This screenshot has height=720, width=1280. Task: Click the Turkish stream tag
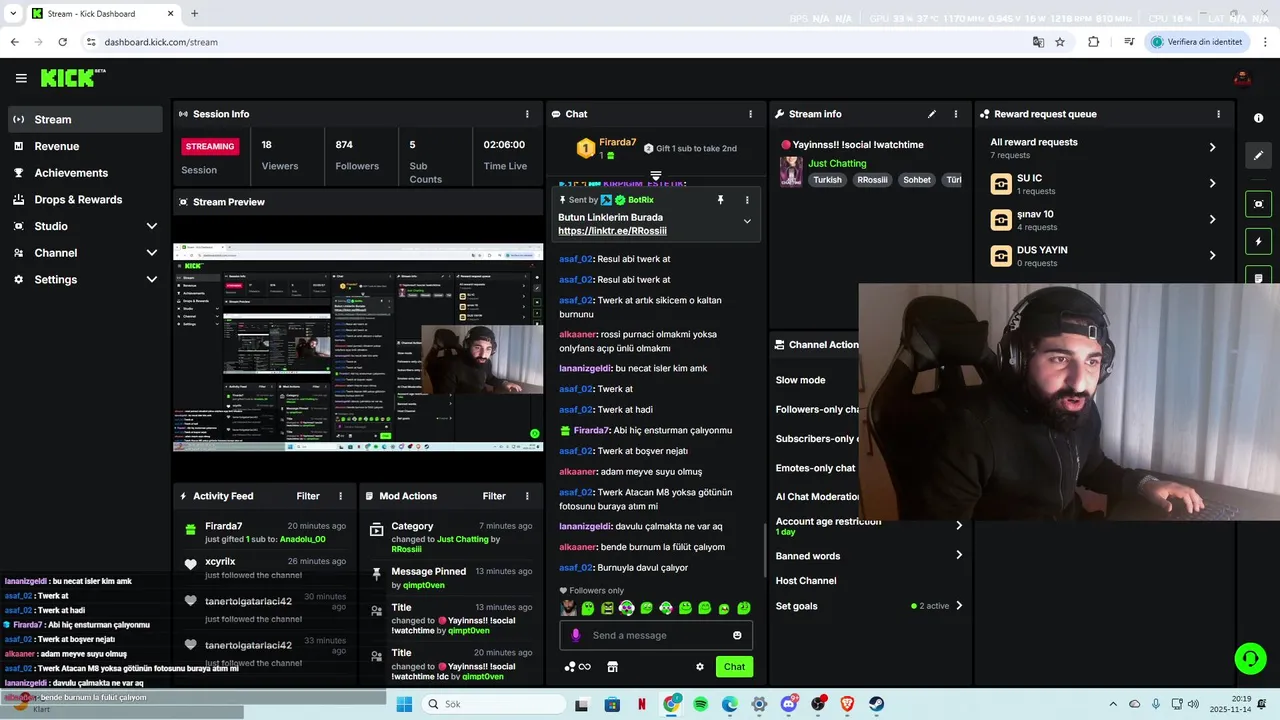[x=827, y=180]
